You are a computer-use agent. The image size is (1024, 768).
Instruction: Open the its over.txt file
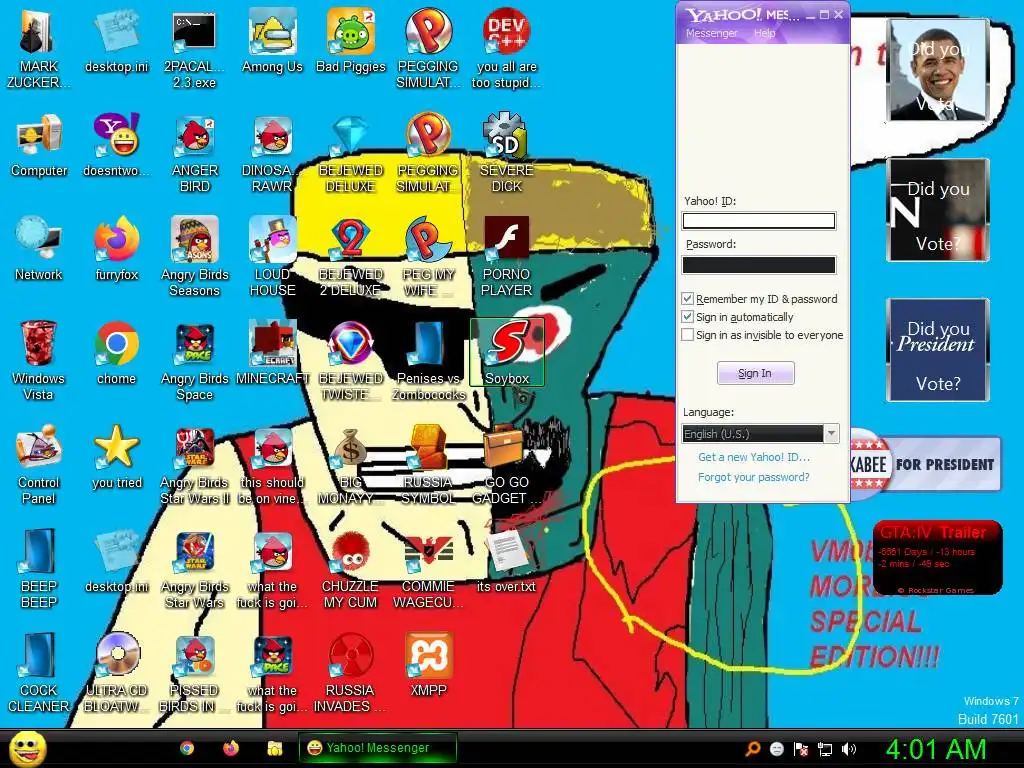click(506, 562)
